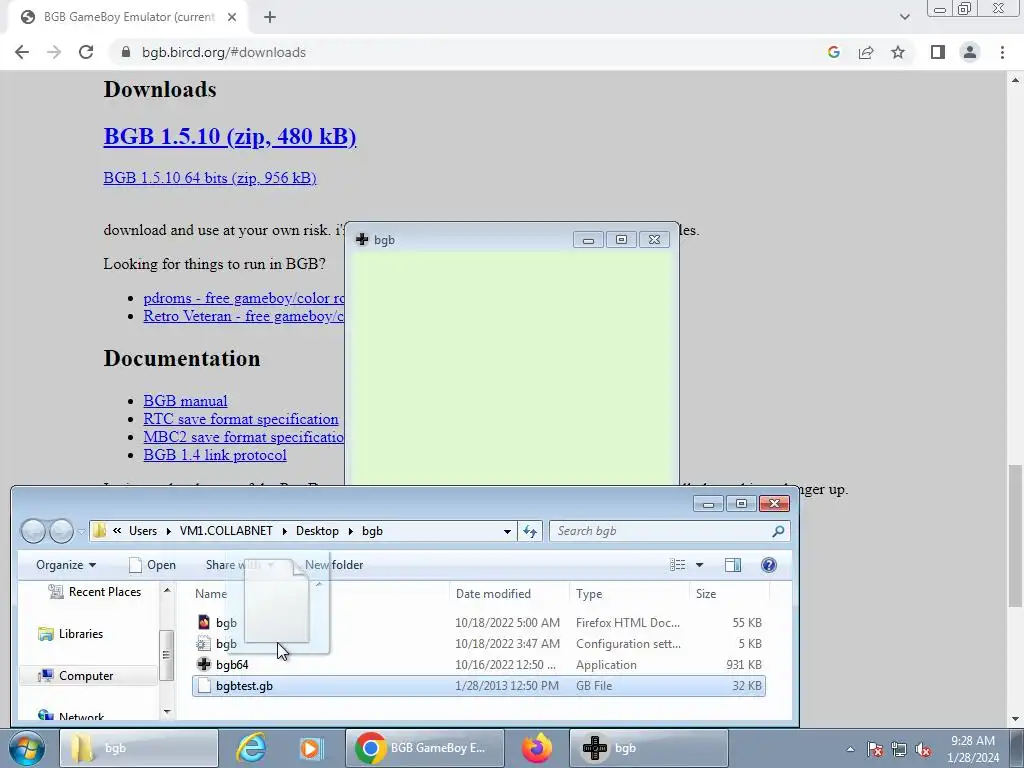The width and height of the screenshot is (1024, 768).
Task: Open a new Chrome tab
Action: 270,17
